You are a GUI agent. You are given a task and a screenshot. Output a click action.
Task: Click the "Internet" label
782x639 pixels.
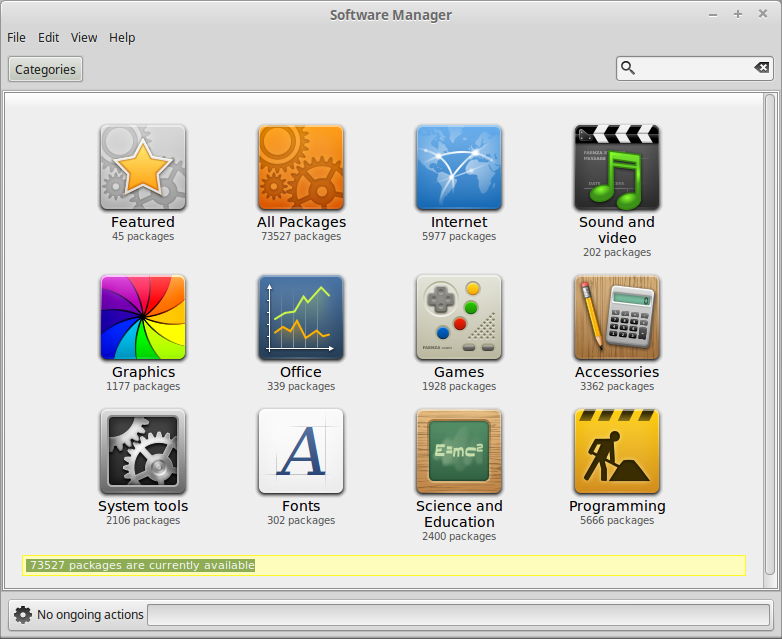[459, 222]
